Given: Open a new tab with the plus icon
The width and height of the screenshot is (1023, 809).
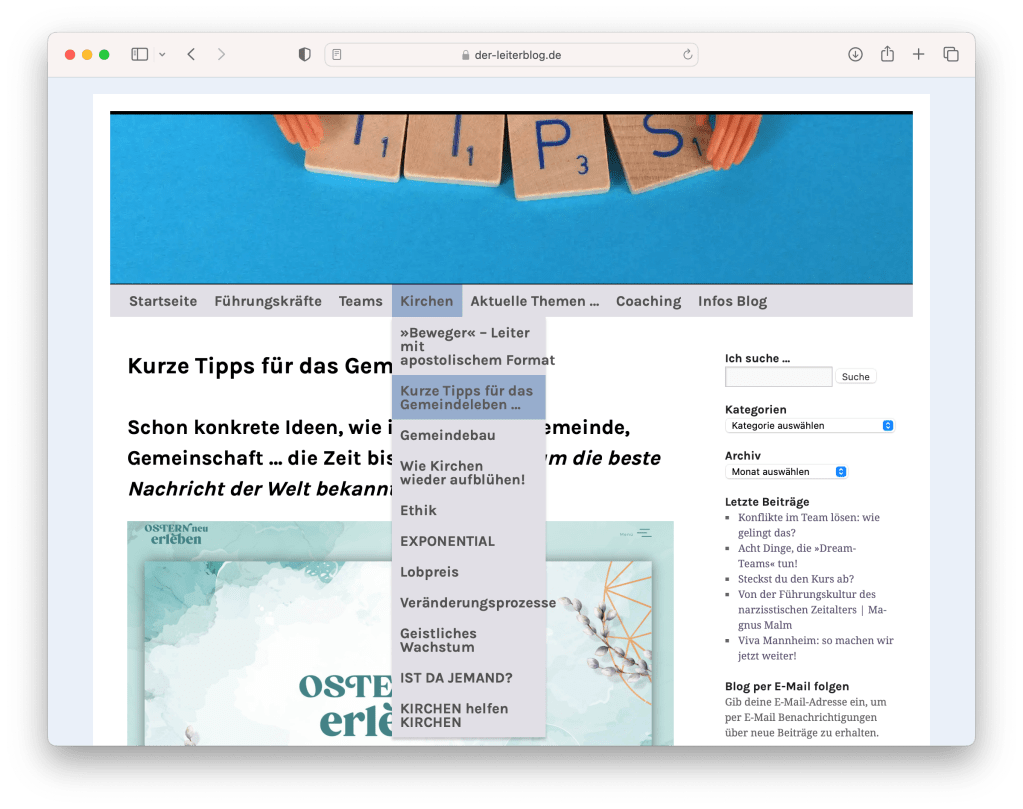Looking at the screenshot, I should (x=918, y=55).
